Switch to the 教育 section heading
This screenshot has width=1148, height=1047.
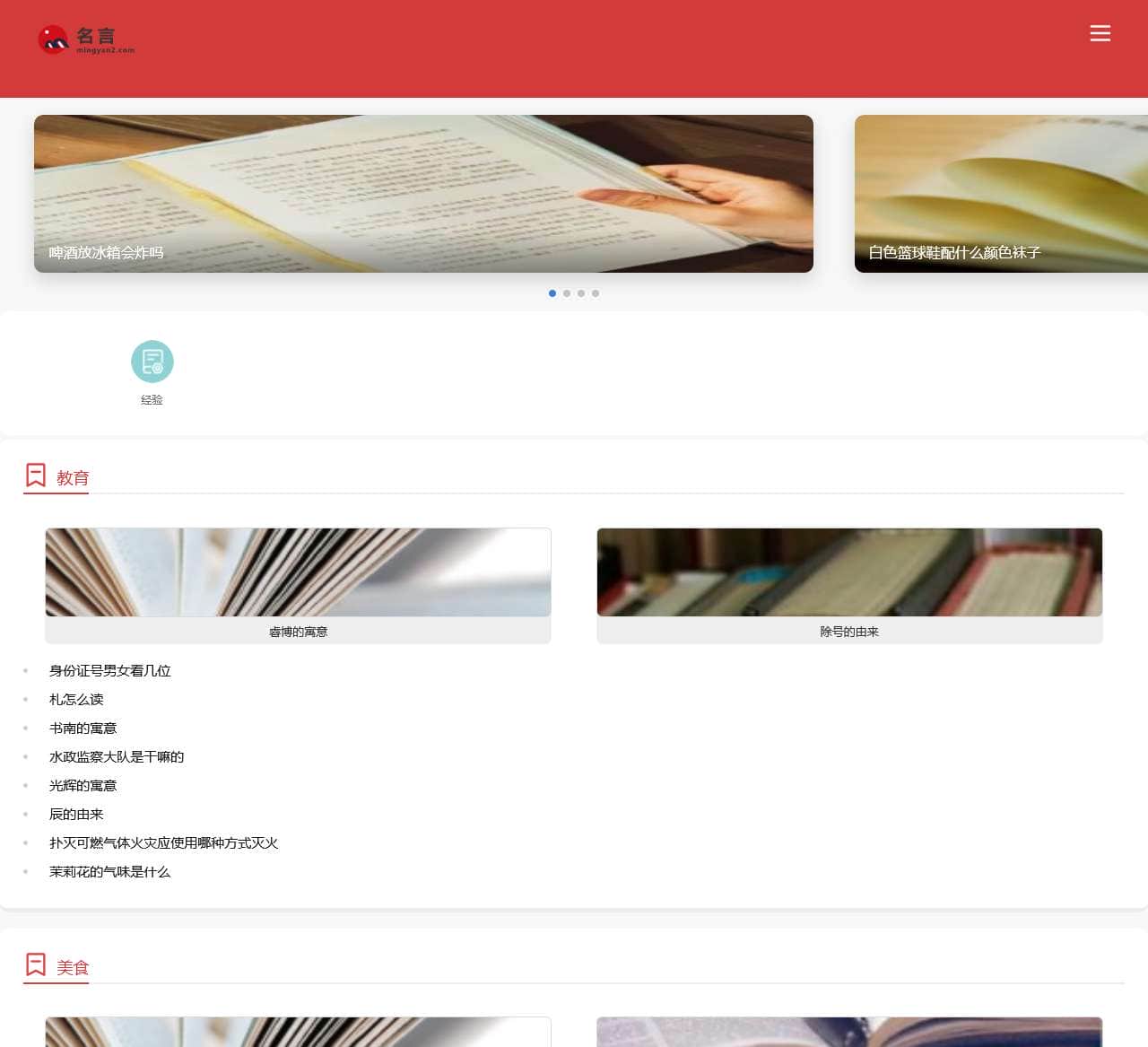(73, 478)
